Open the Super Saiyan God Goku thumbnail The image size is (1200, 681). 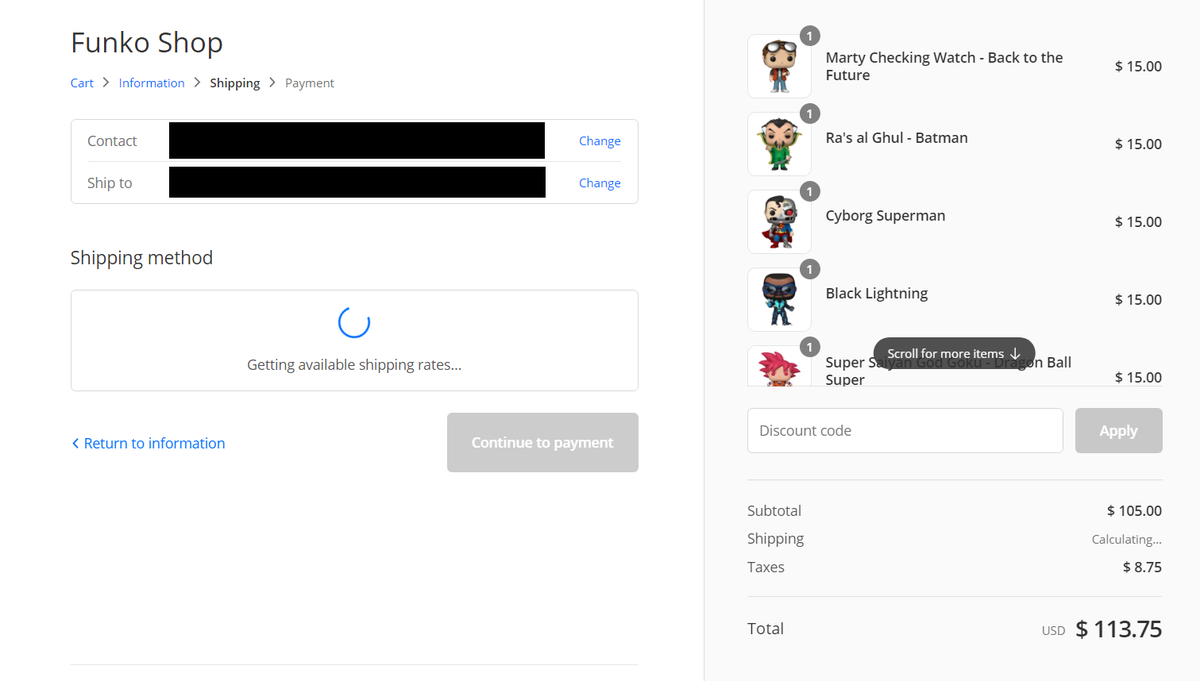tap(779, 366)
